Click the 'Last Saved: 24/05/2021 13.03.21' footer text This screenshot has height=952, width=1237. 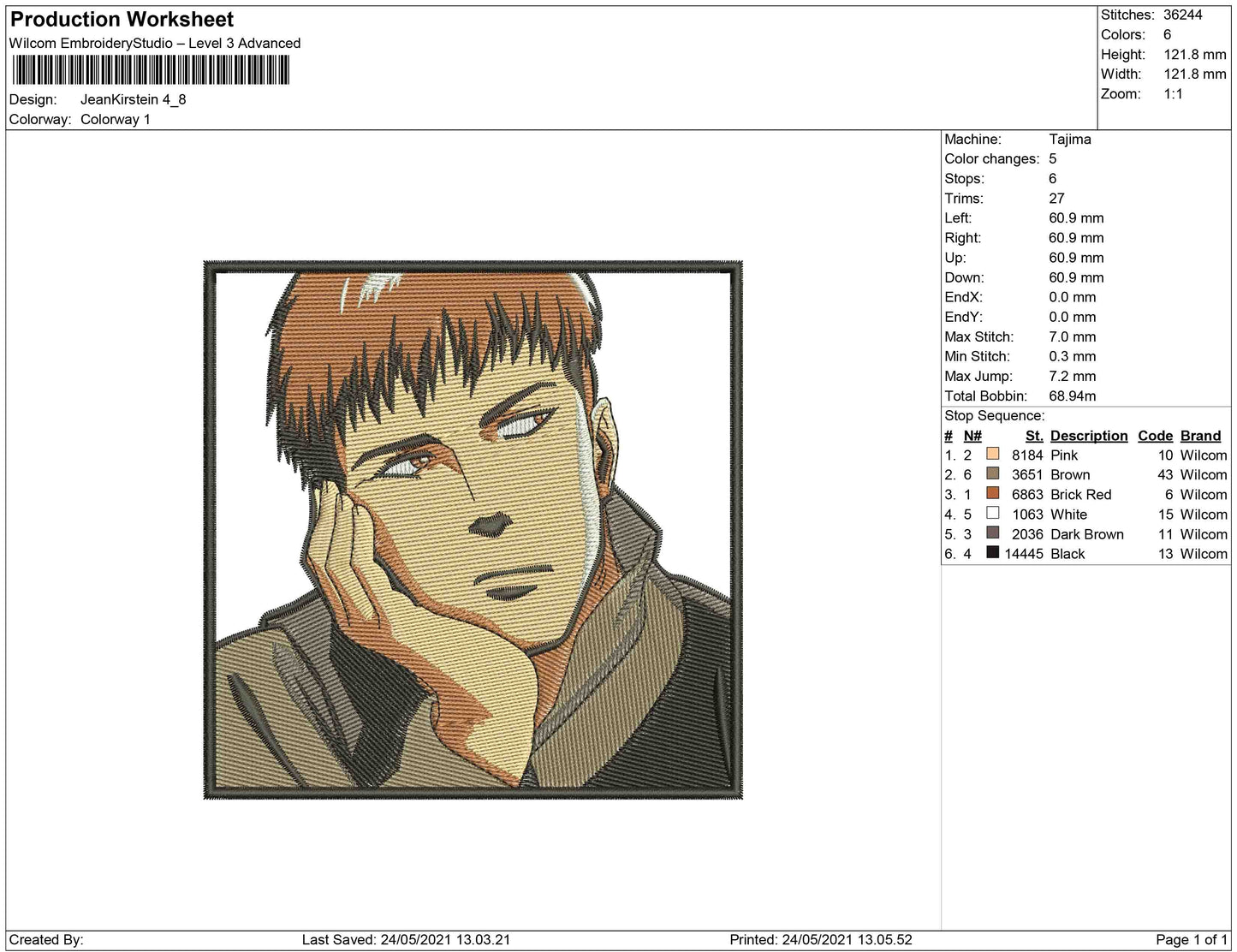[x=406, y=939]
